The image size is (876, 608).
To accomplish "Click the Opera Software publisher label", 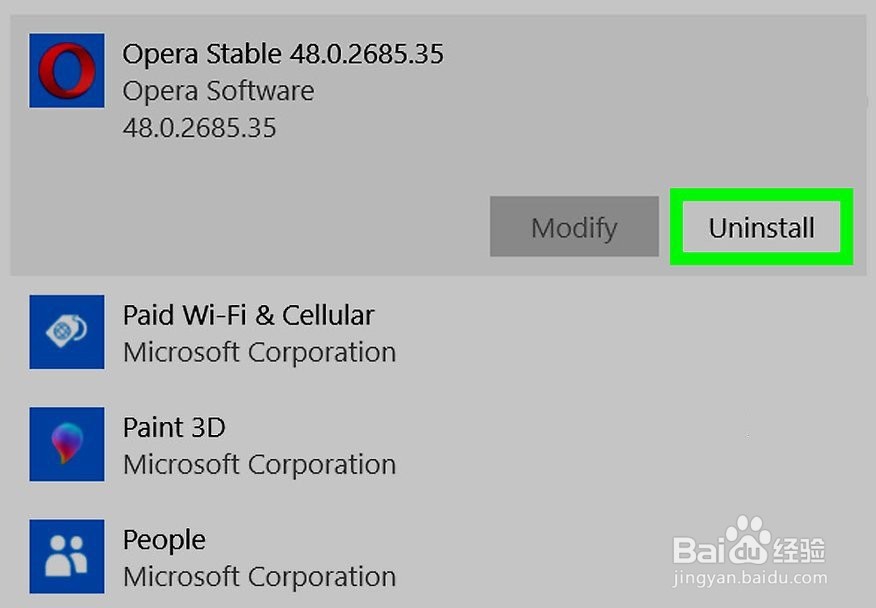I will [x=218, y=91].
